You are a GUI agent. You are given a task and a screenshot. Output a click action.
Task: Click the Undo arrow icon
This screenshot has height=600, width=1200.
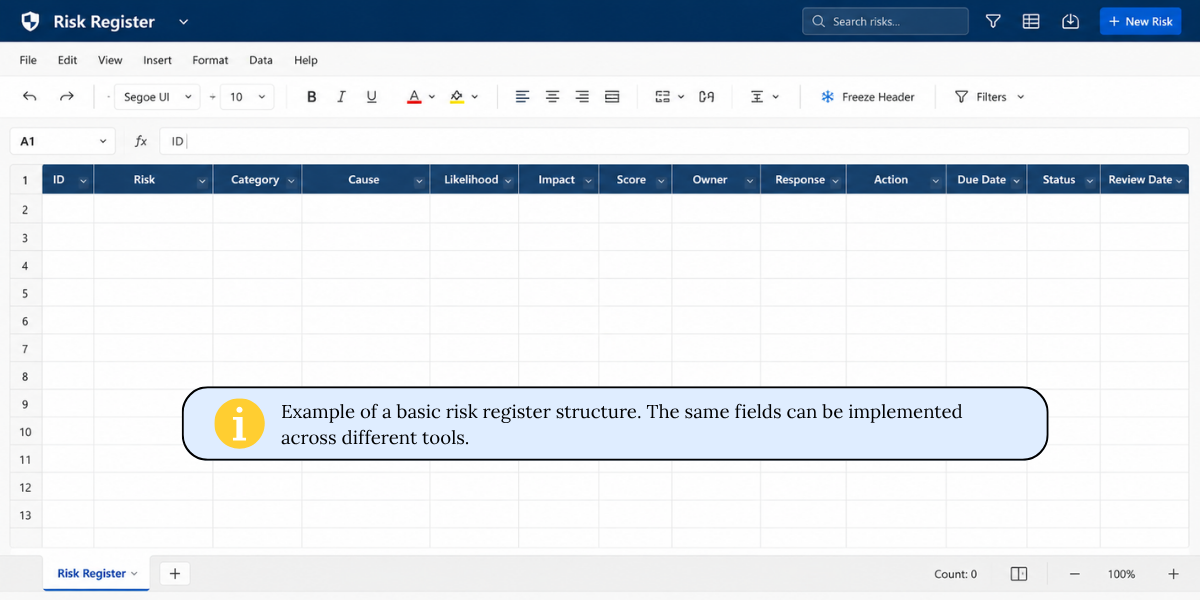30,97
